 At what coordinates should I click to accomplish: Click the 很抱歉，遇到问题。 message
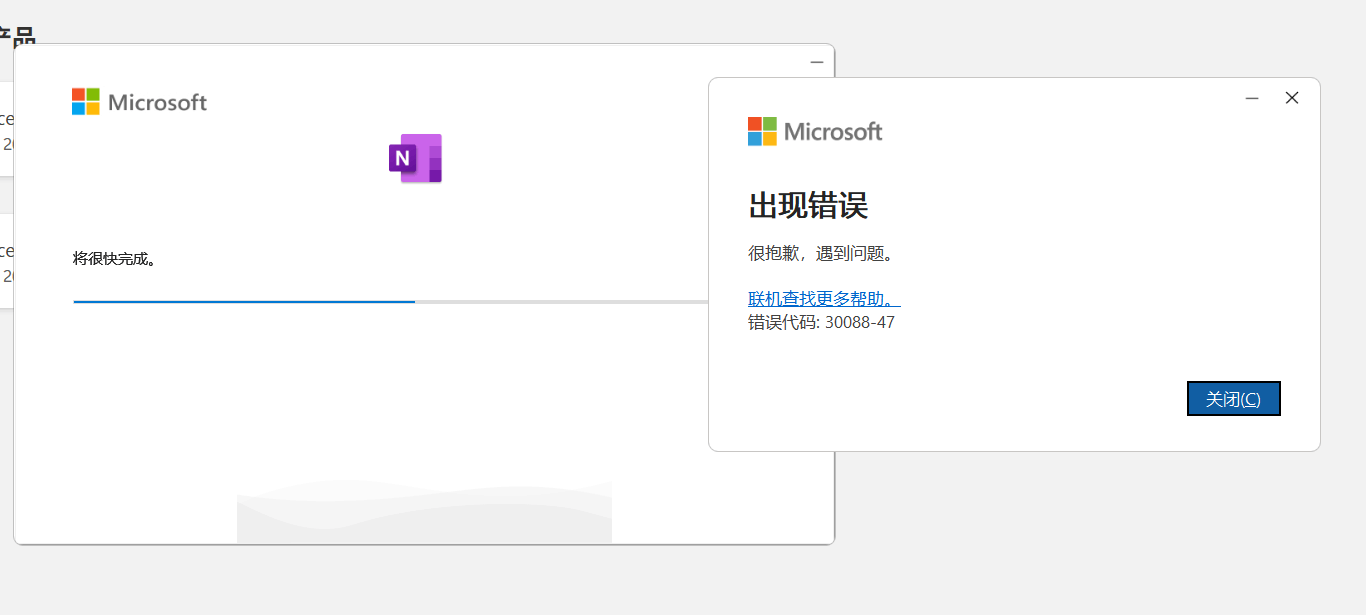(820, 253)
